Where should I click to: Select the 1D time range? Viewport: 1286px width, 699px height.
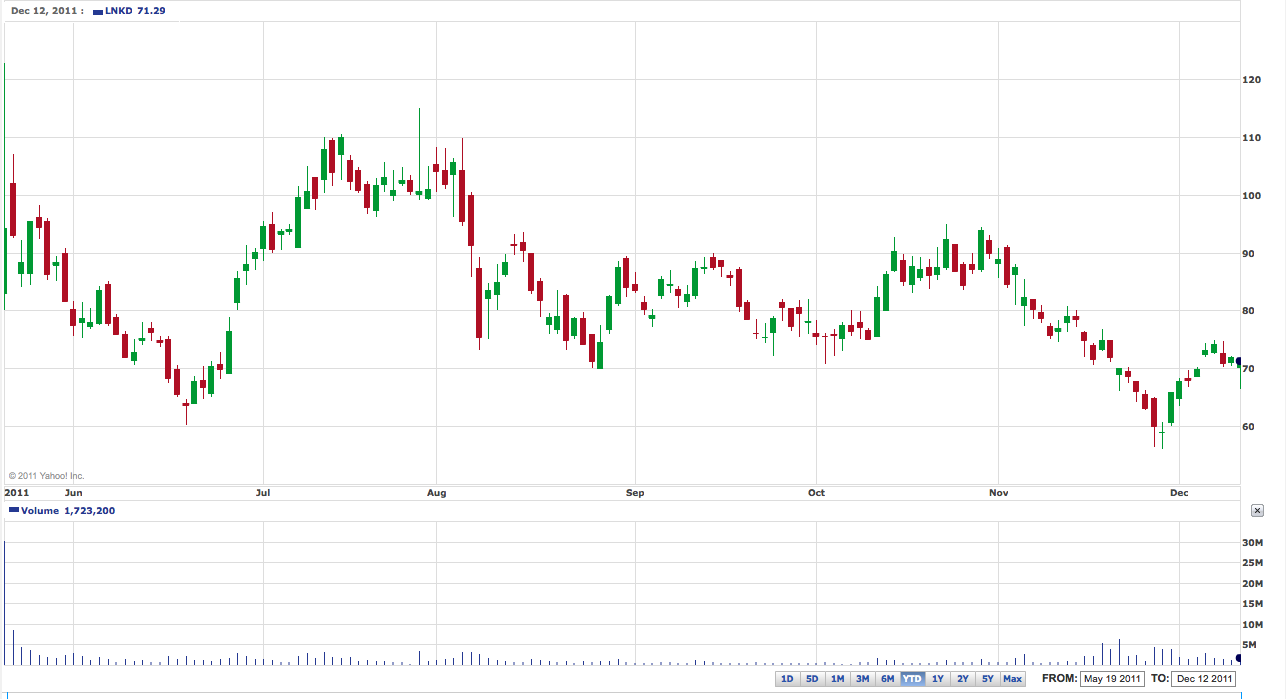(x=787, y=679)
